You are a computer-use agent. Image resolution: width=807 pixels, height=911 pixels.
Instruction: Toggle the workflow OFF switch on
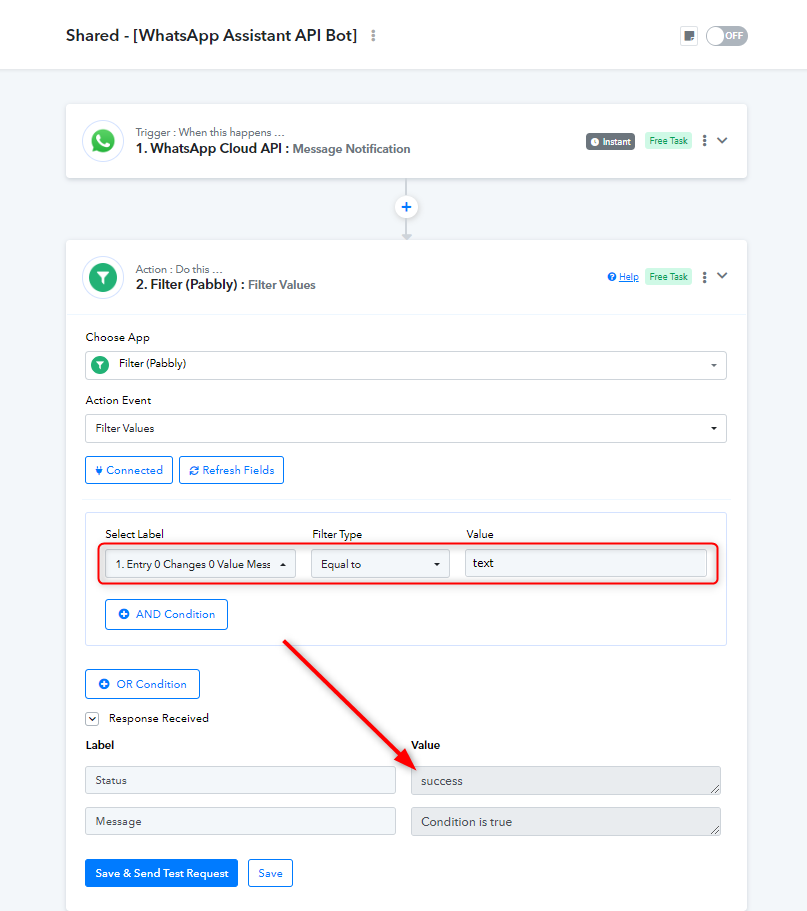tap(727, 36)
